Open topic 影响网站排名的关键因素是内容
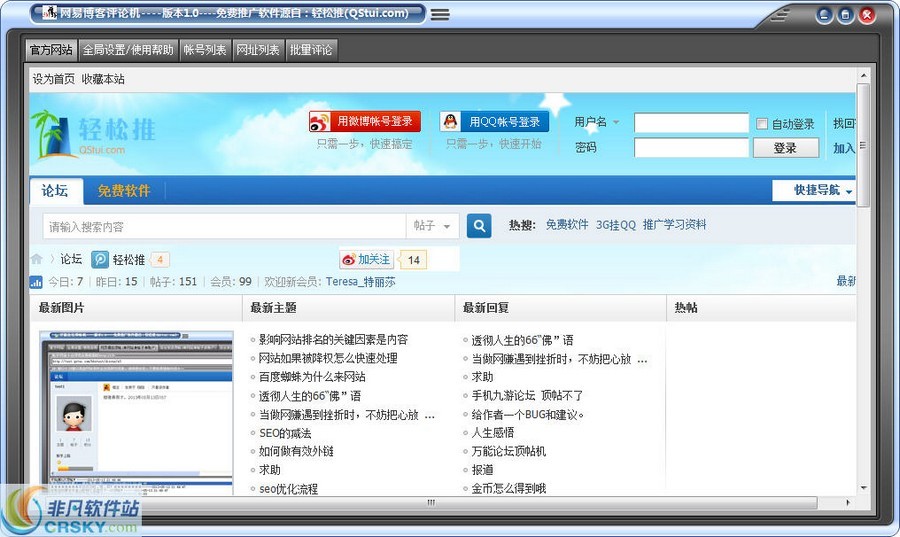Image resolution: width=900 pixels, height=537 pixels. (333, 340)
